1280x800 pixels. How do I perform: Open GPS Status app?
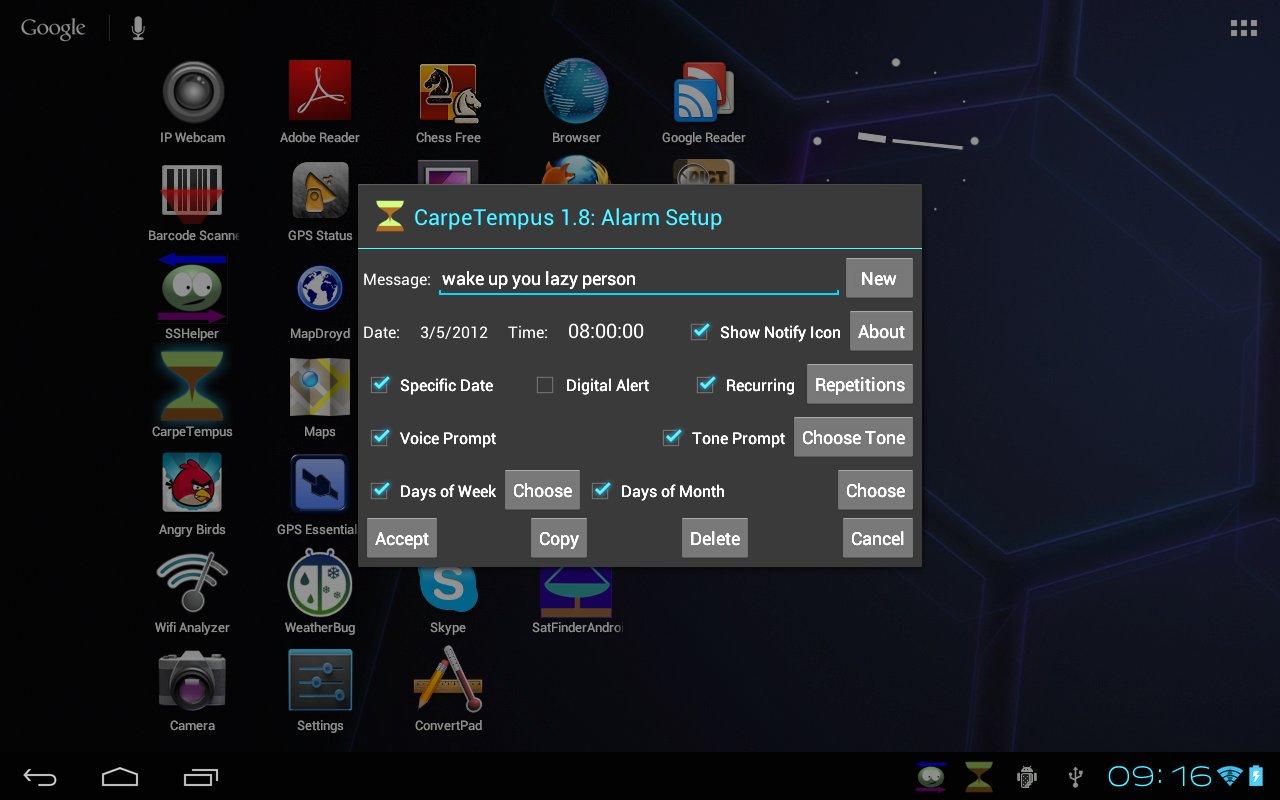(x=320, y=204)
